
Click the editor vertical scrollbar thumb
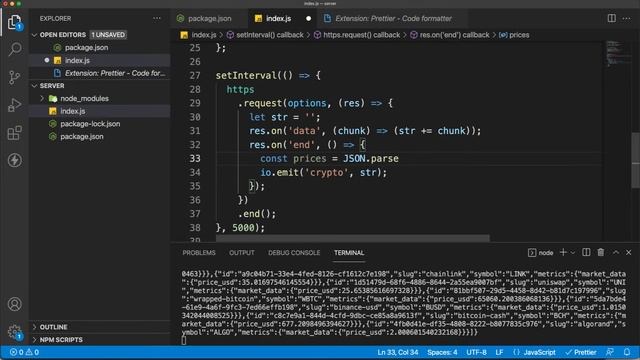coord(636,160)
